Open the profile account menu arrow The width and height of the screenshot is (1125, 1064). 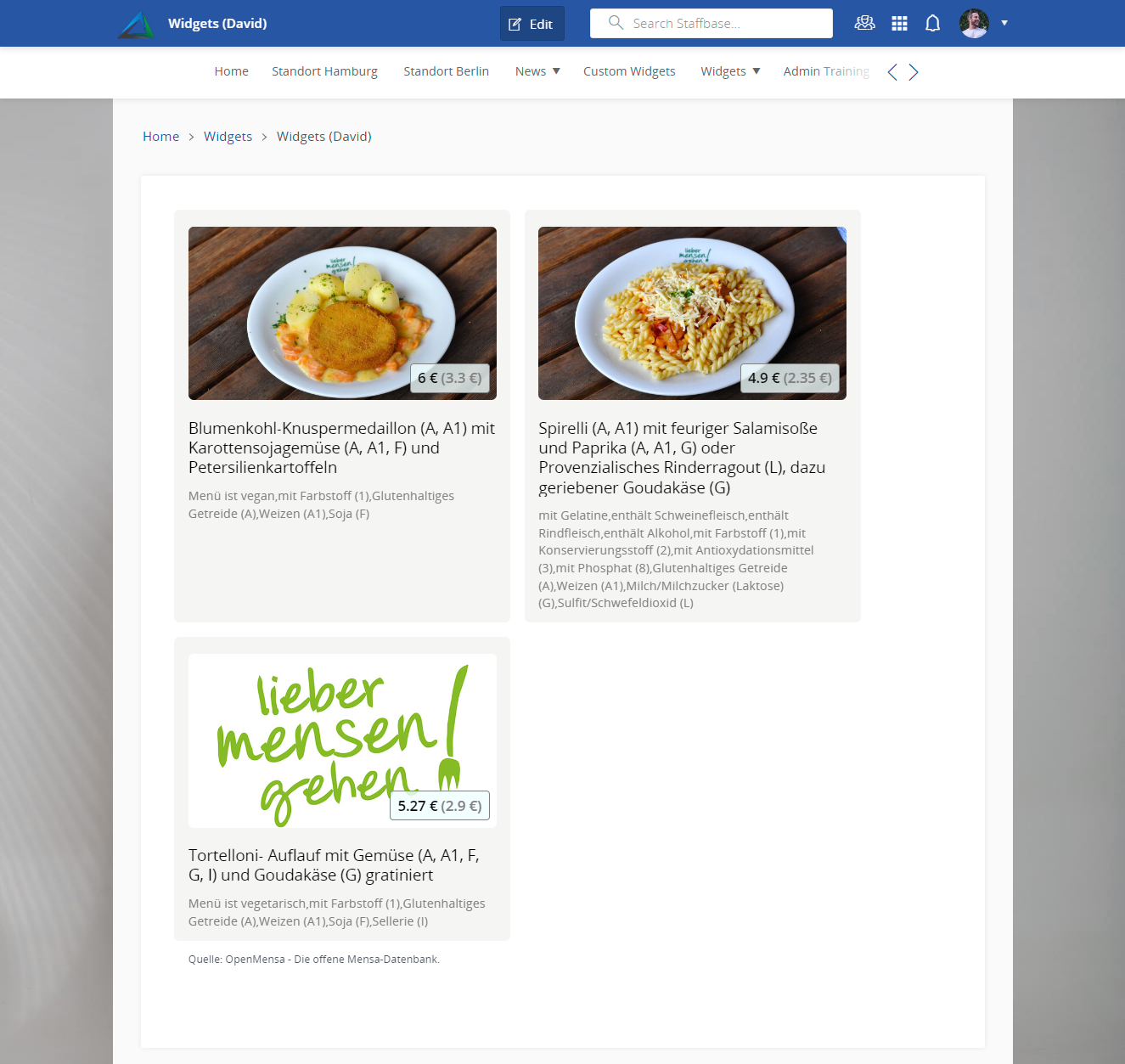[x=1004, y=23]
